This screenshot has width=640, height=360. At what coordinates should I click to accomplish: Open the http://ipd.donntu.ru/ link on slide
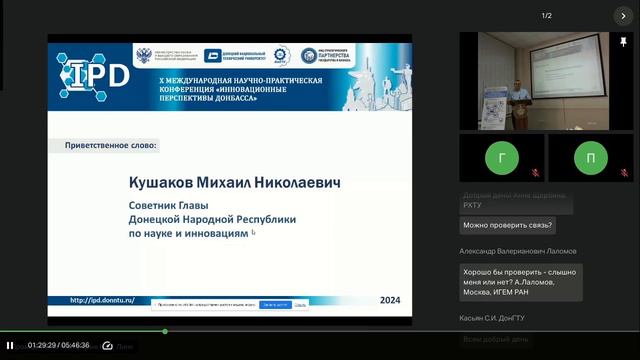point(102,300)
